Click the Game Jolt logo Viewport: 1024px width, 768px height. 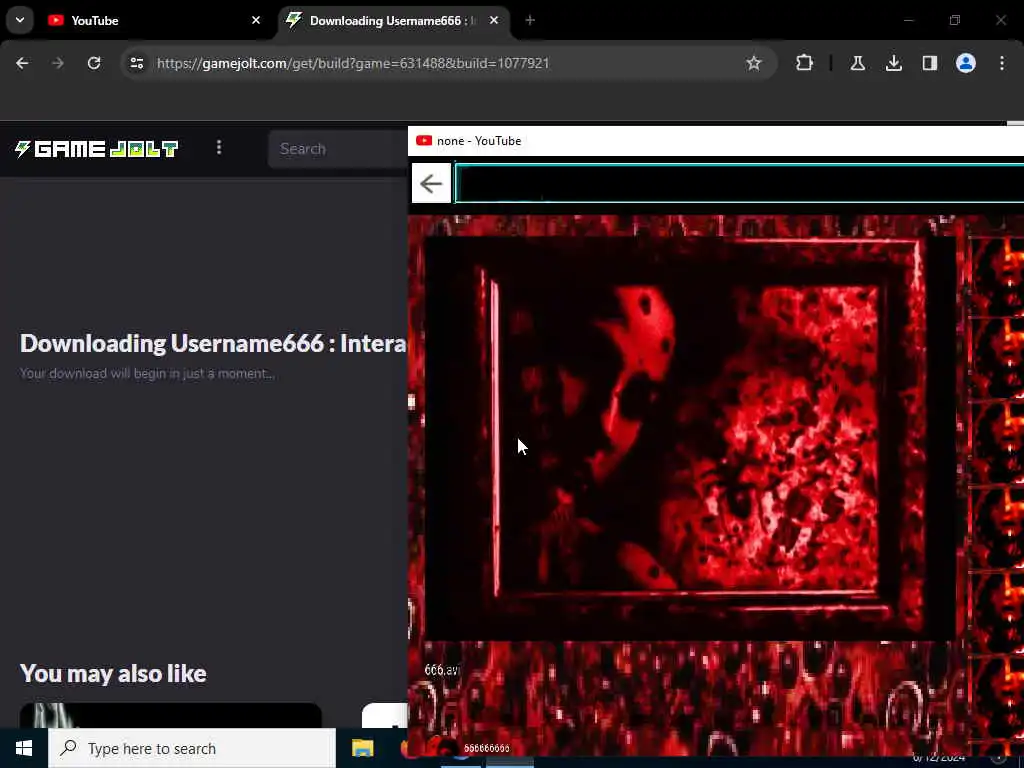tap(97, 149)
